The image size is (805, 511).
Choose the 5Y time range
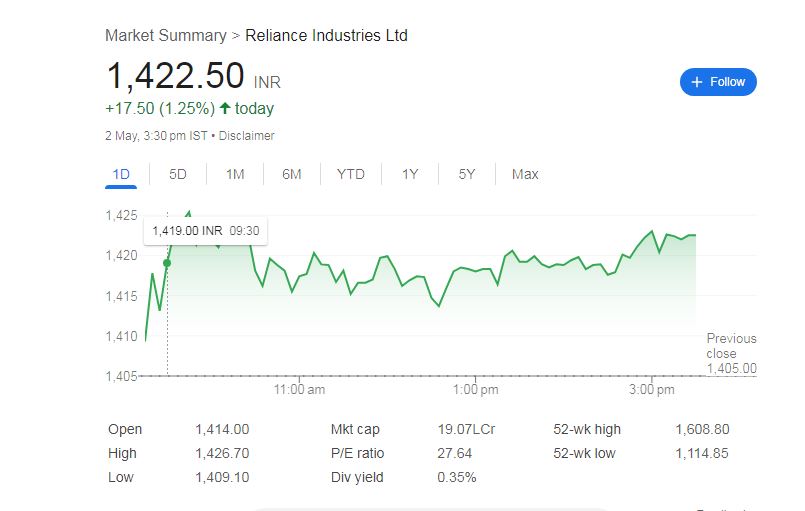coord(467,174)
